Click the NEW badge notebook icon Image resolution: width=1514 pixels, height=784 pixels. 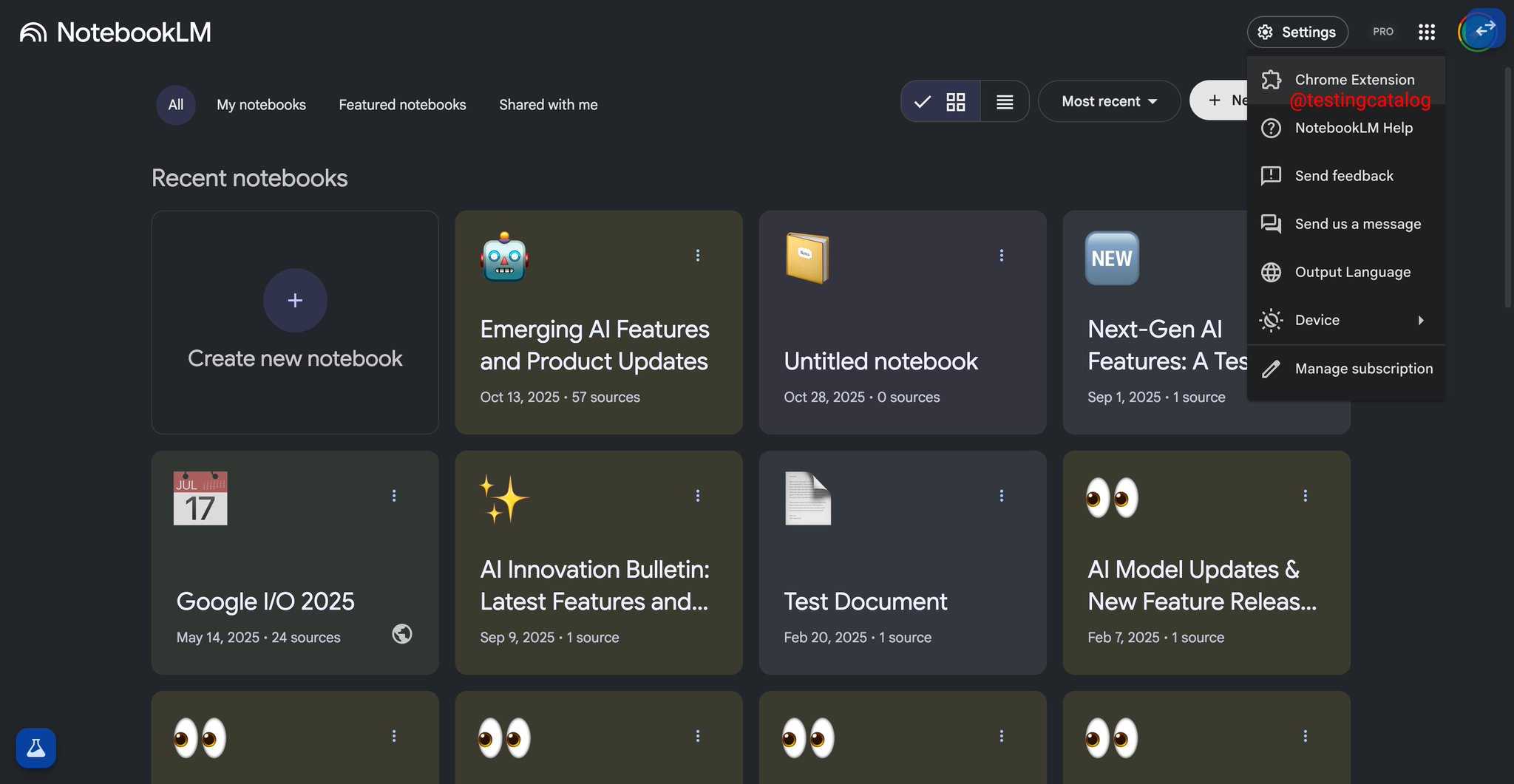pyautogui.click(x=1112, y=259)
